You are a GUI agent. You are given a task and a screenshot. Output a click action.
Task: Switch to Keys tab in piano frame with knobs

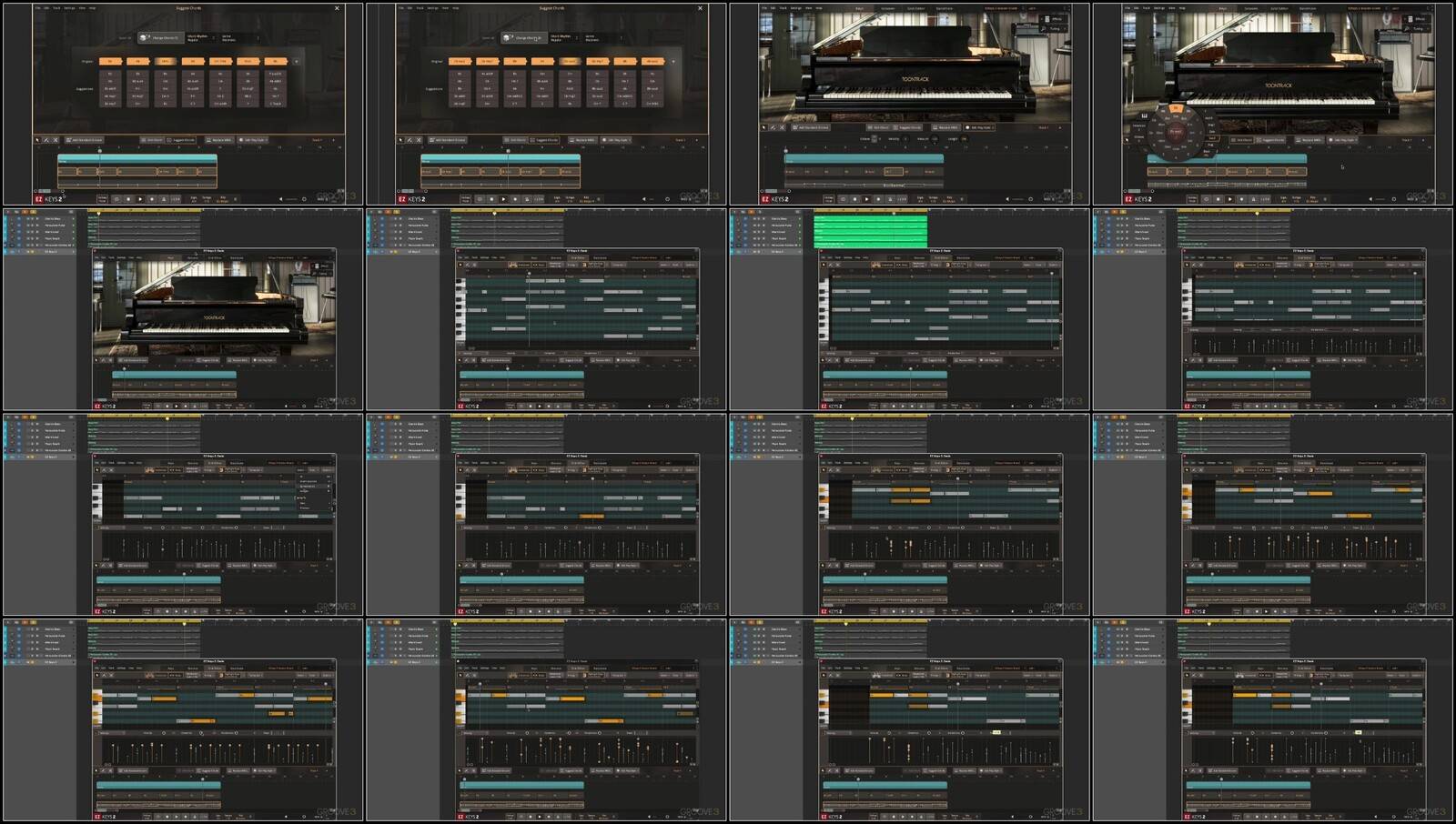point(859,8)
